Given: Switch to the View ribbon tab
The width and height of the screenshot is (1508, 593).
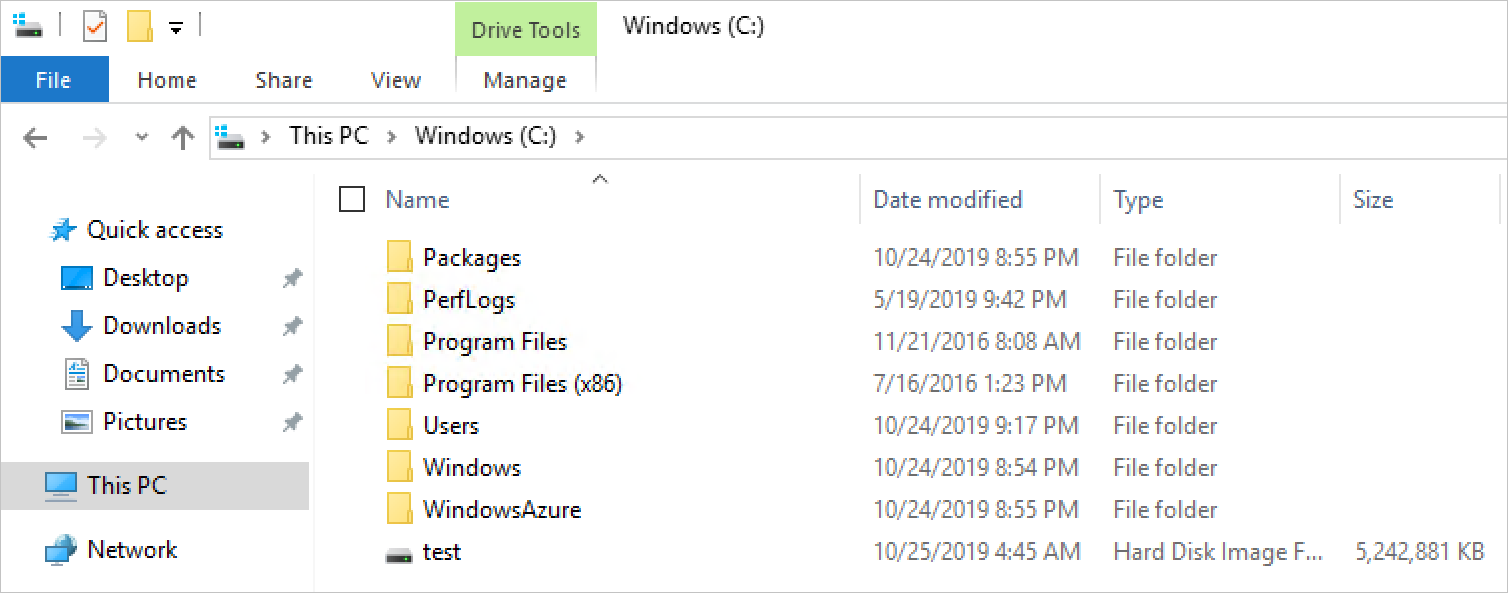Looking at the screenshot, I should tap(395, 79).
